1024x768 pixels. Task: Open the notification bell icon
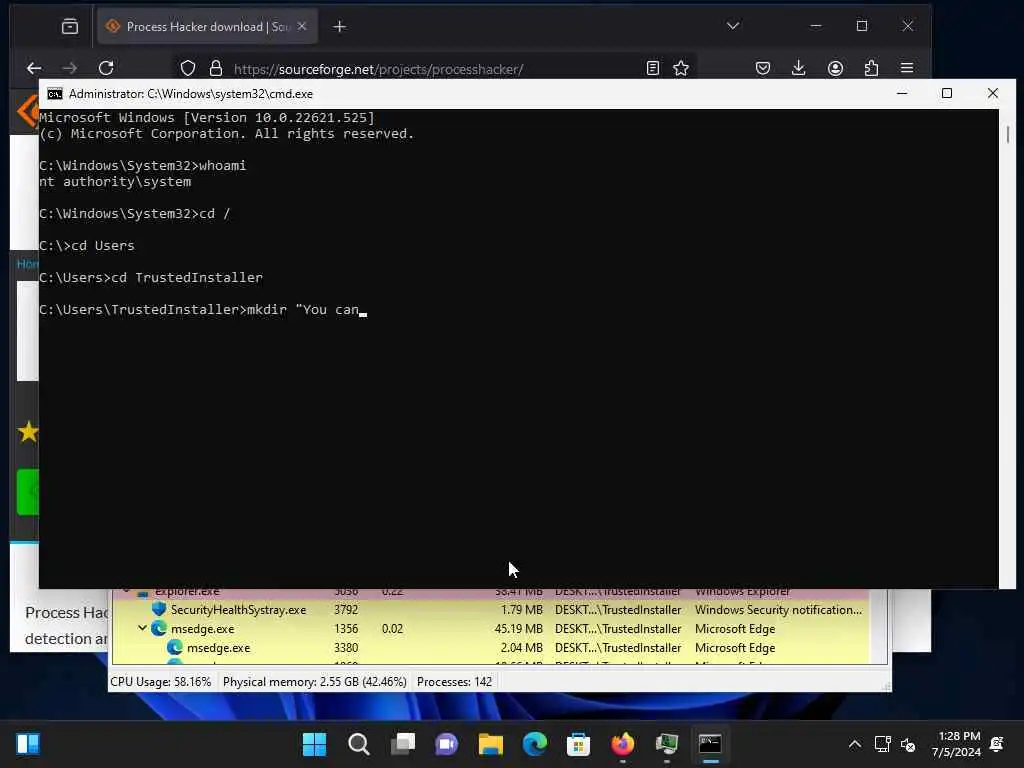coord(997,744)
